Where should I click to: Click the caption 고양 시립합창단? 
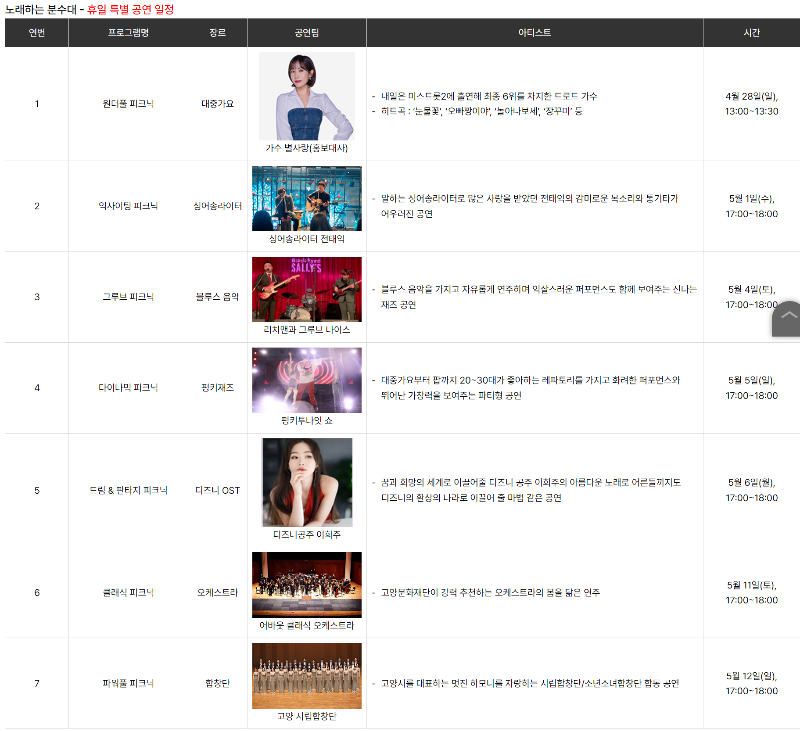[x=307, y=716]
